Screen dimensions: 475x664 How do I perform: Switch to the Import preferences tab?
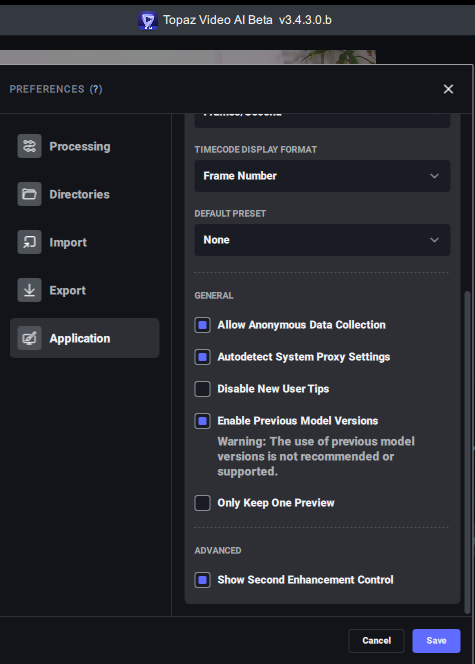(85, 242)
